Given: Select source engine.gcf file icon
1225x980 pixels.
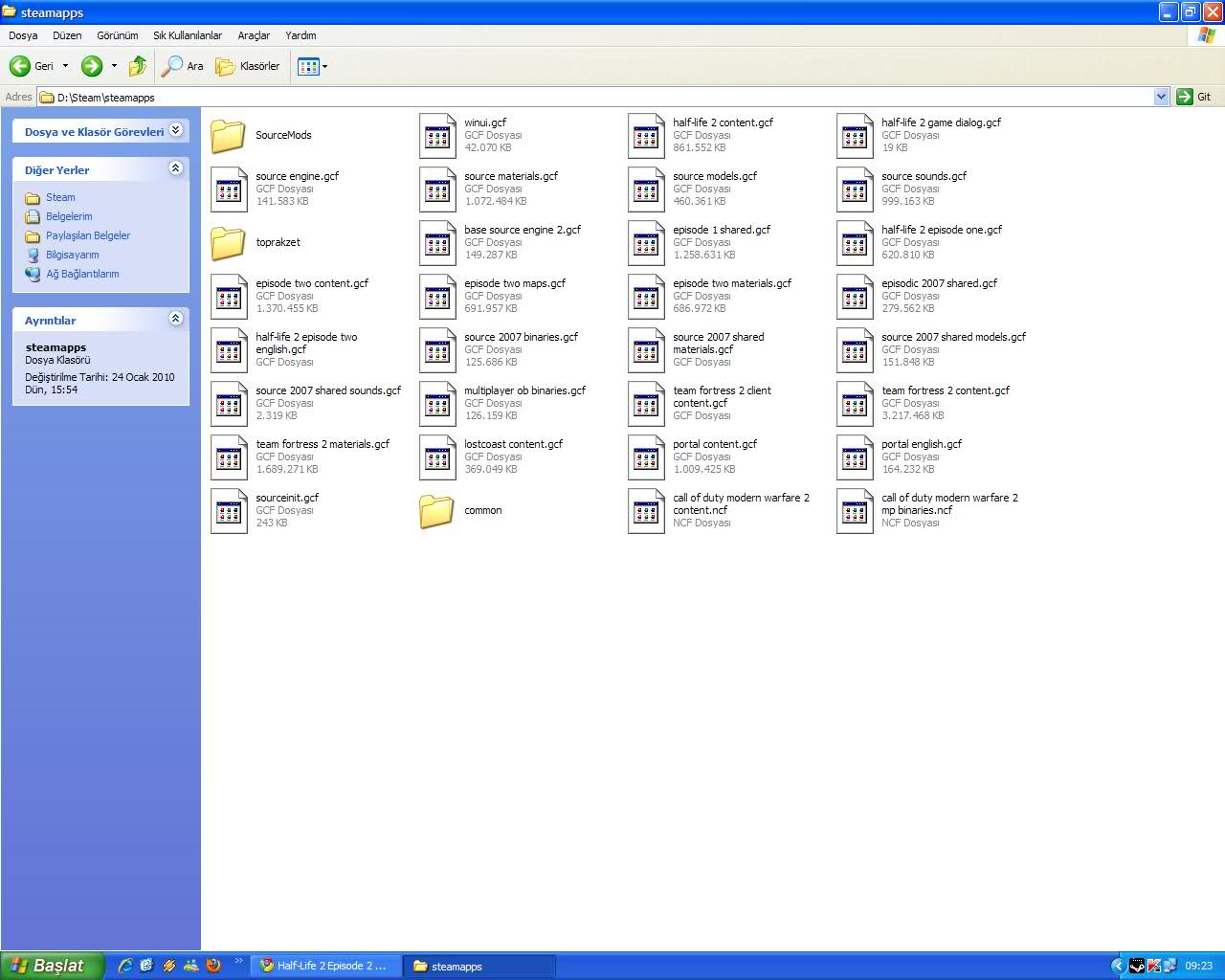Looking at the screenshot, I should point(229,189).
